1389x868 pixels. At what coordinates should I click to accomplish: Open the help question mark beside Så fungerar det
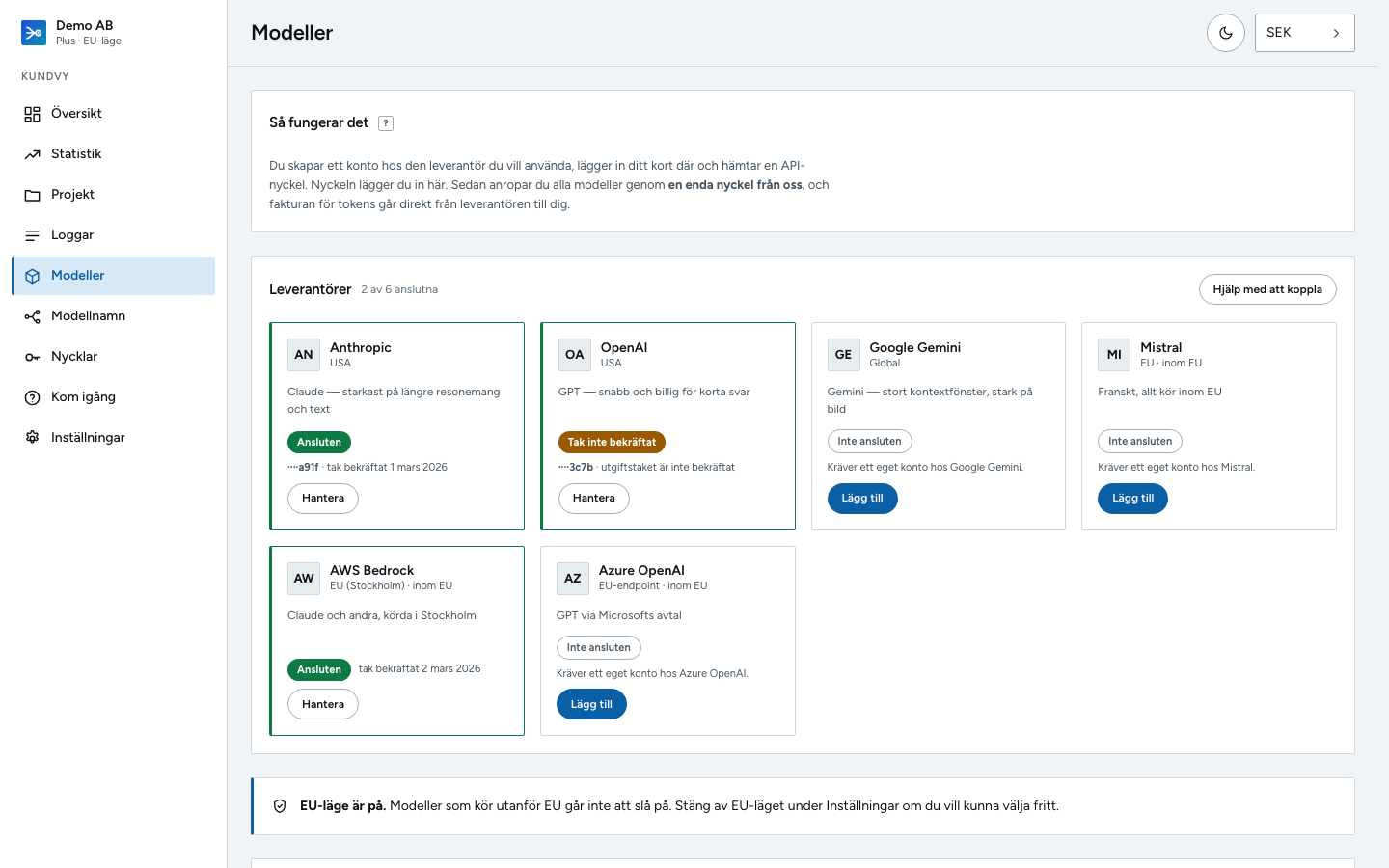(386, 123)
